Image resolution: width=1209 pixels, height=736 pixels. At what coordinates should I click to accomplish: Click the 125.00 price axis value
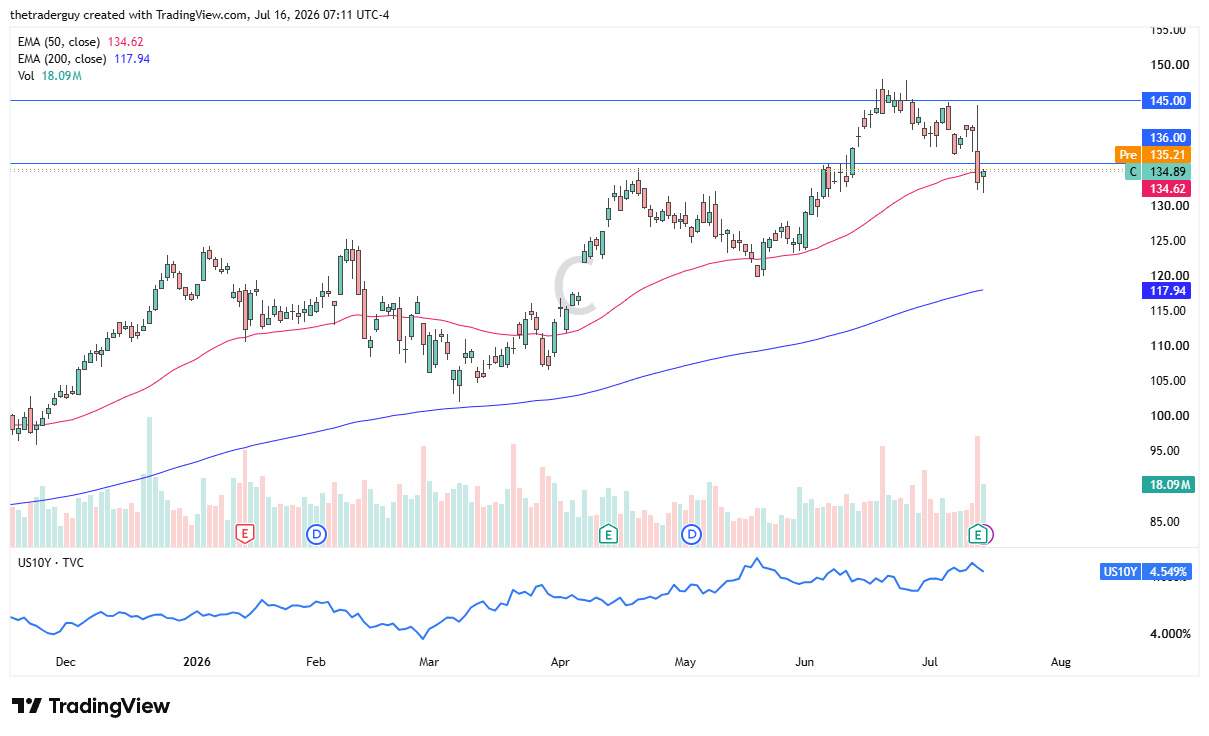click(x=1168, y=241)
